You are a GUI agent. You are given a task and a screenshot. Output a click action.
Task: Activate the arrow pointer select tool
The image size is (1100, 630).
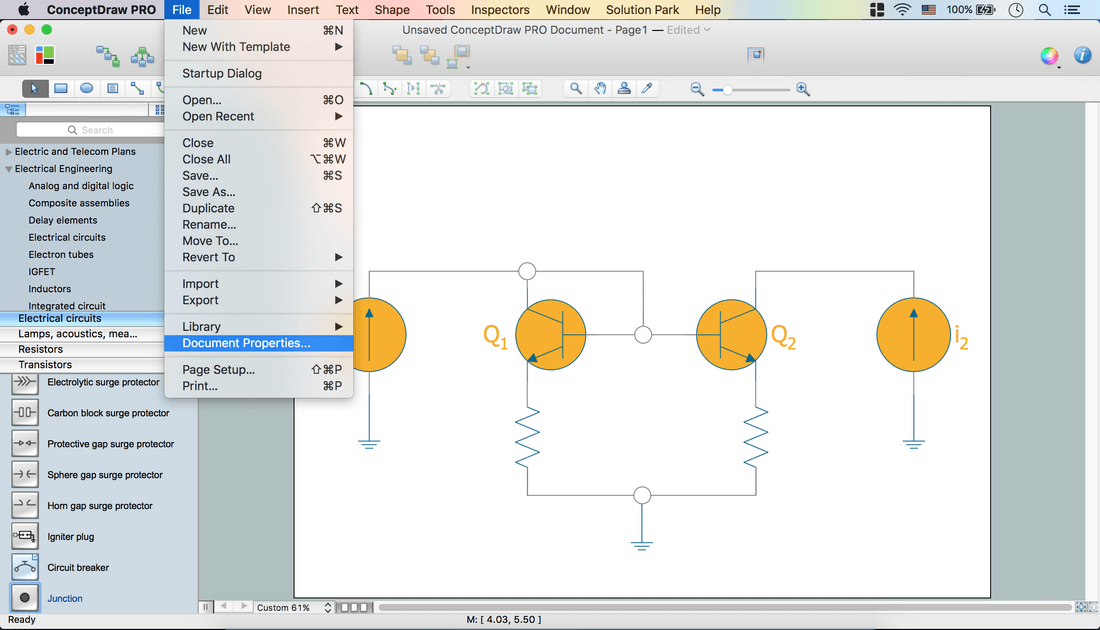(34, 88)
